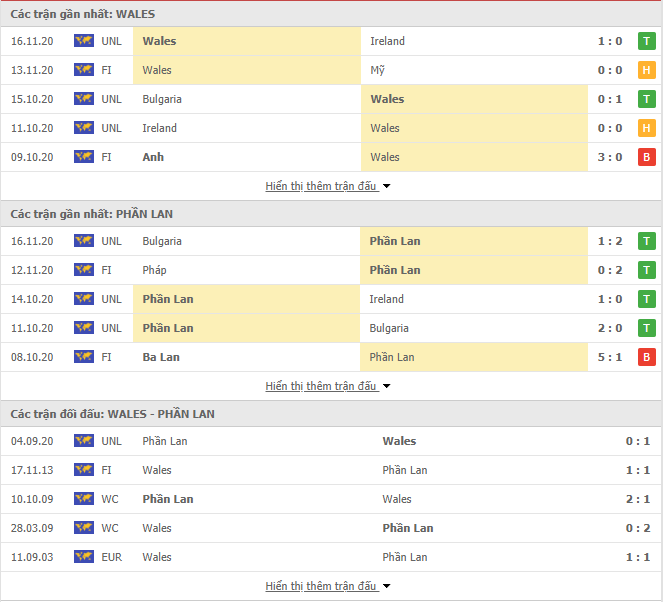Screen dimensions: 663x602
Task: Click the world flag icon for Wales–Ireland 16.11.20
Action: click(84, 41)
